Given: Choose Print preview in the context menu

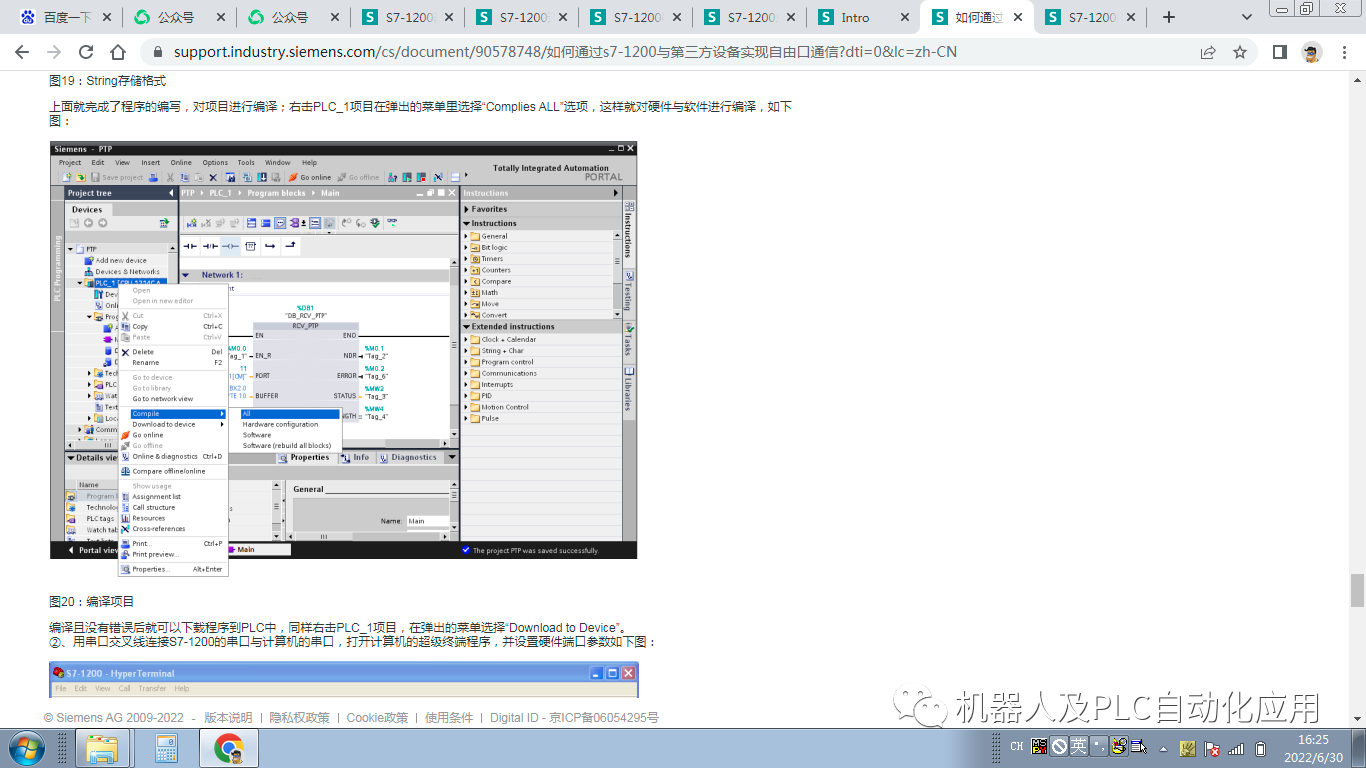Looking at the screenshot, I should click(173, 554).
